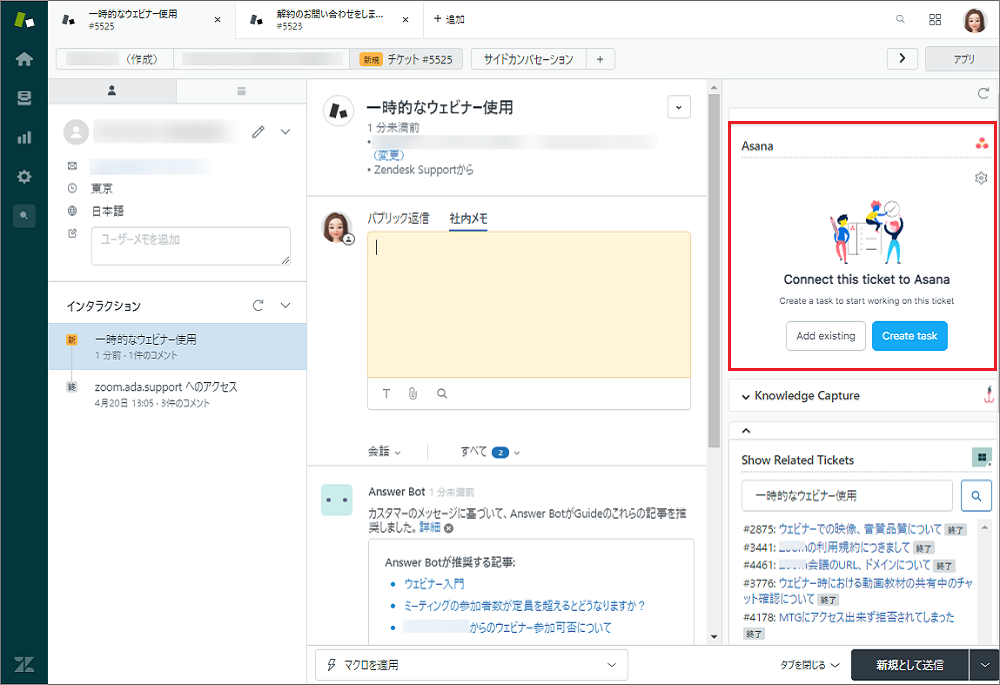Click the + button next to サイドカンバセーション
Image resolution: width=1000 pixels, height=685 pixels.
click(x=599, y=59)
